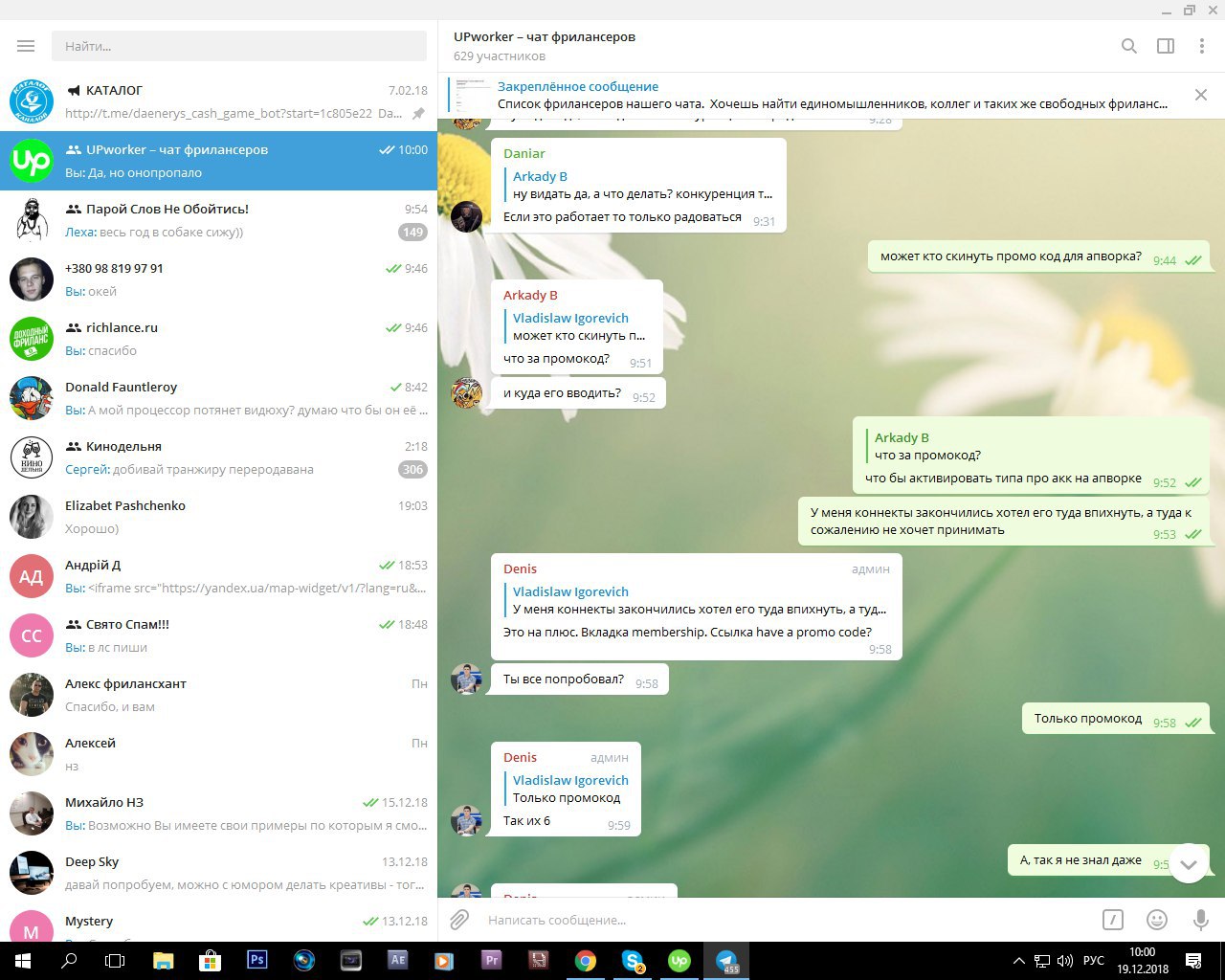Open the Windows notification center
Screen dimensions: 1225x980
(x=1193, y=961)
